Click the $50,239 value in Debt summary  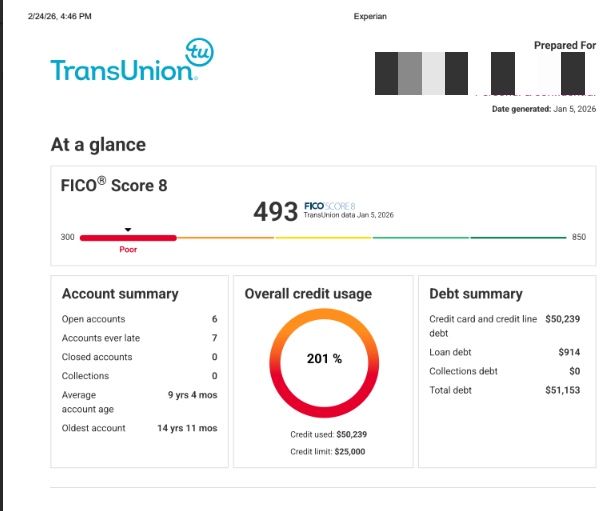point(562,319)
